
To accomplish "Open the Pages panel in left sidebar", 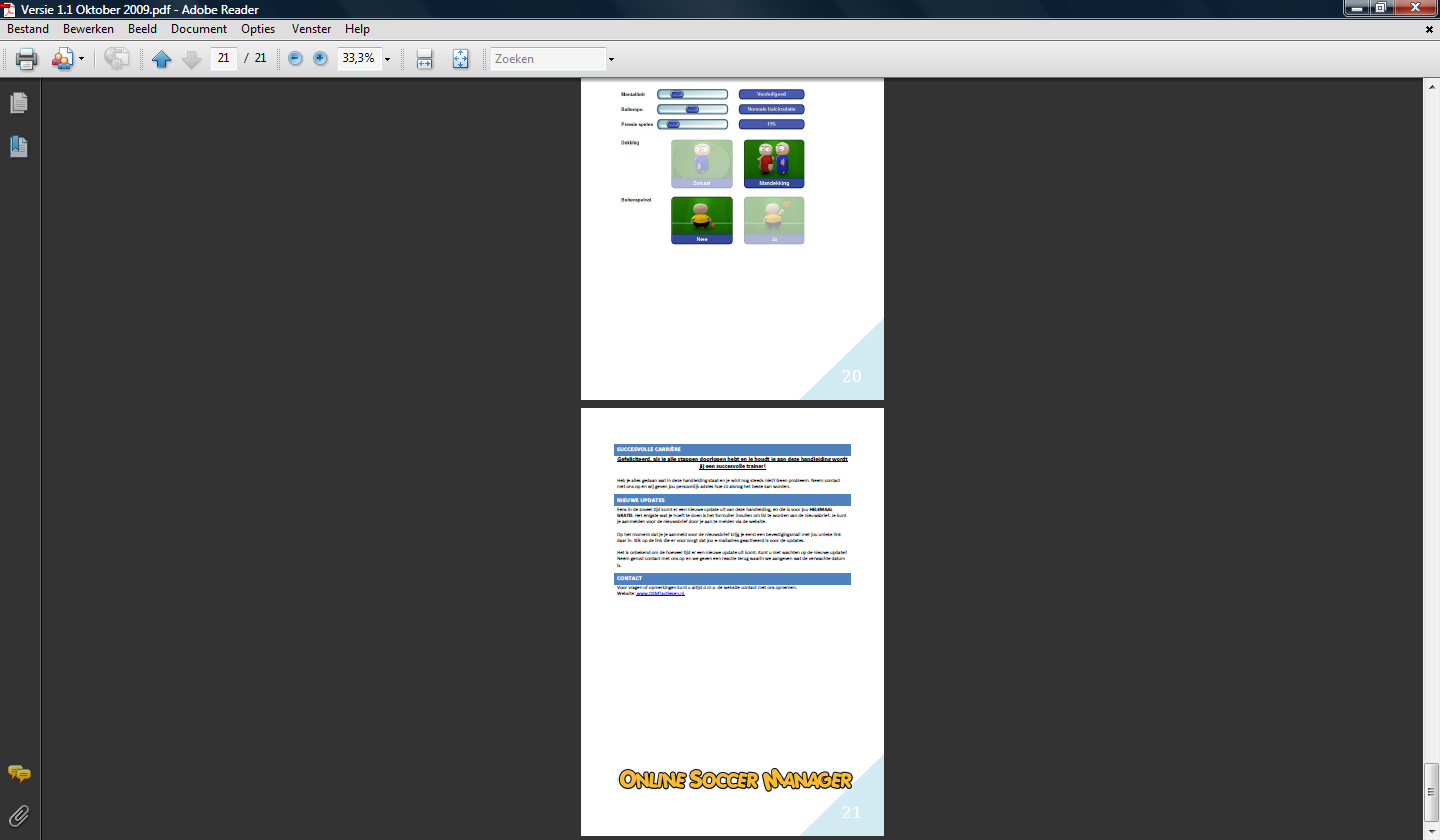I will click(19, 103).
